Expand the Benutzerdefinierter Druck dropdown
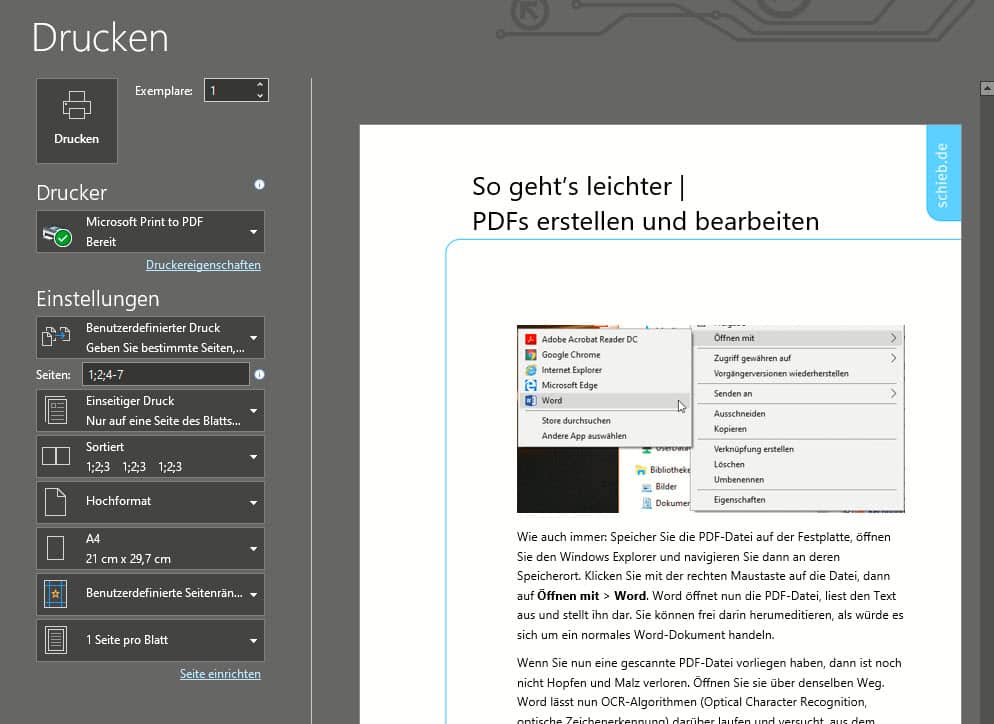The height and width of the screenshot is (724, 994). click(150, 338)
